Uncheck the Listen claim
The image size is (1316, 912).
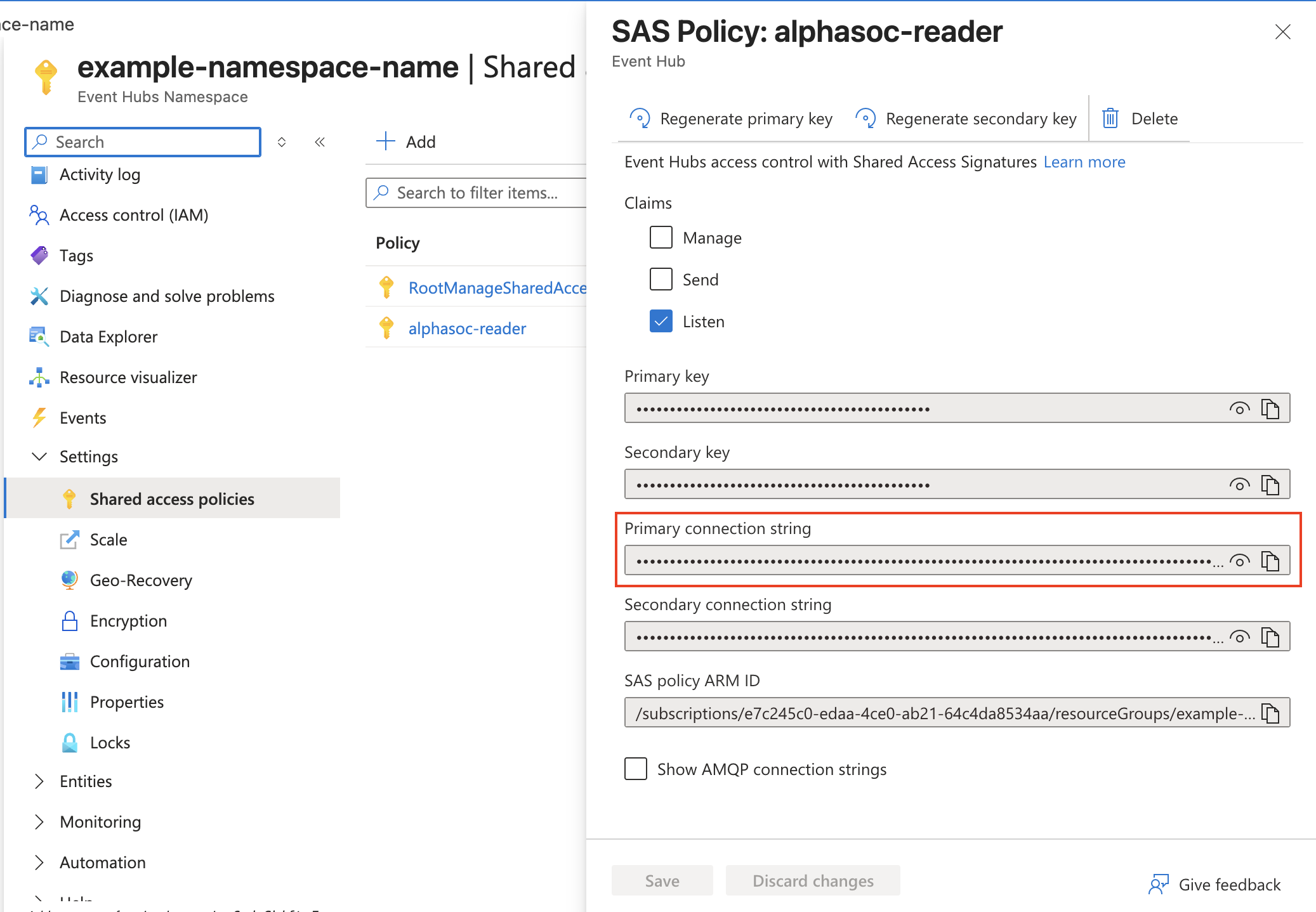point(661,322)
